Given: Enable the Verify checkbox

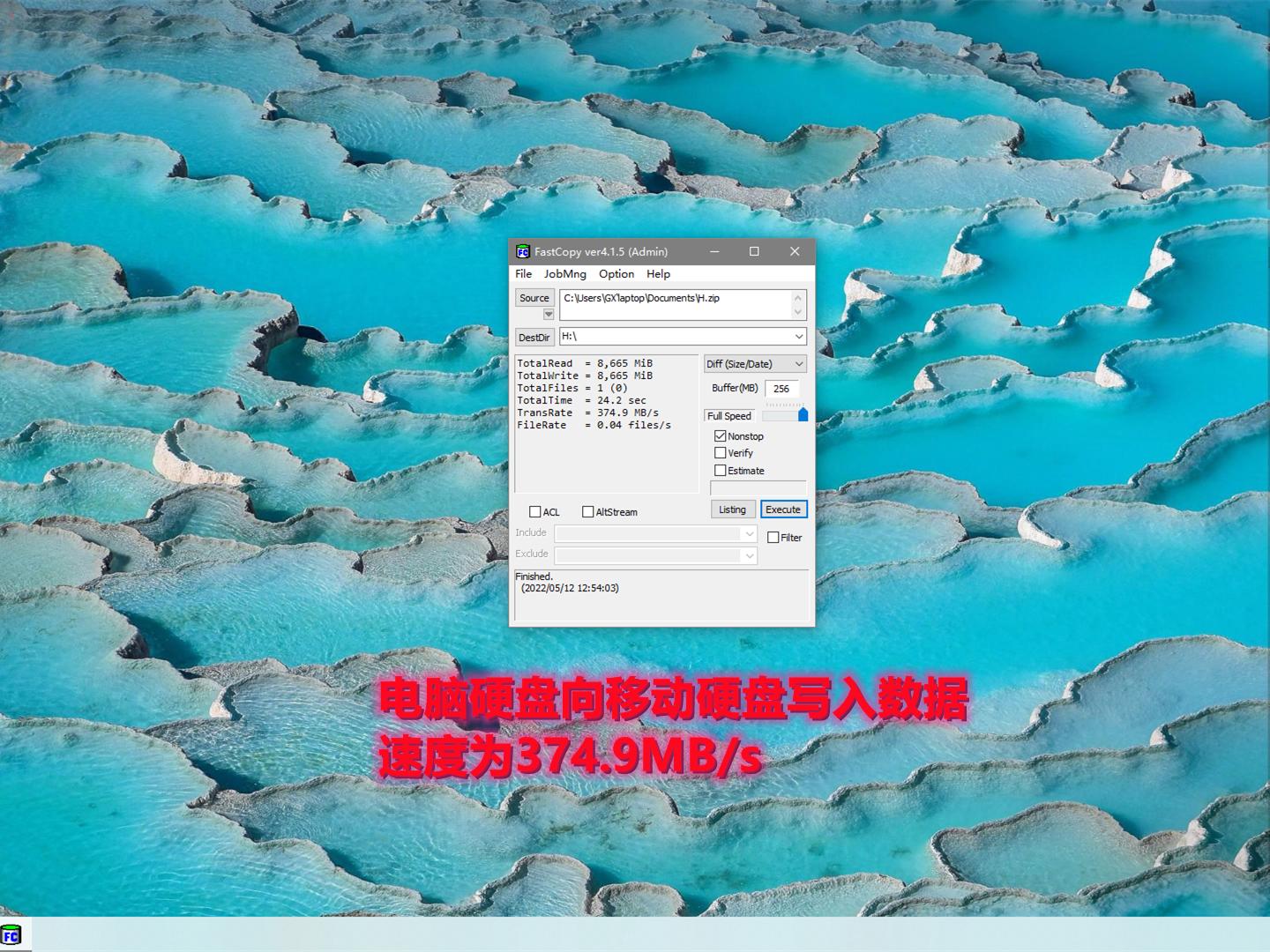Looking at the screenshot, I should [x=721, y=452].
